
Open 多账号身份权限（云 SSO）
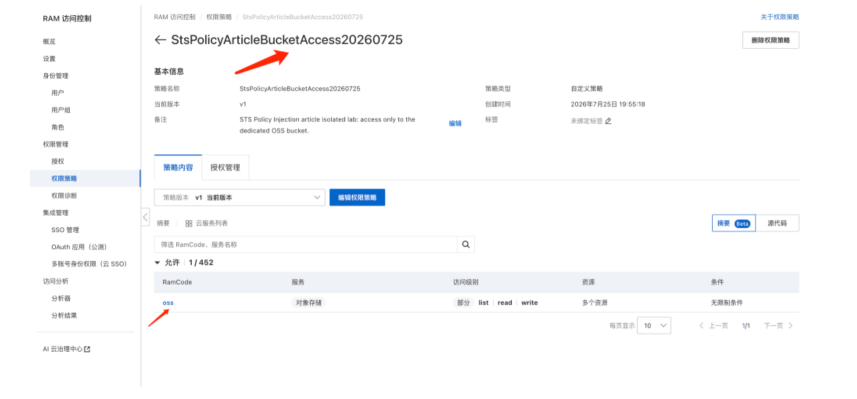(x=89, y=263)
